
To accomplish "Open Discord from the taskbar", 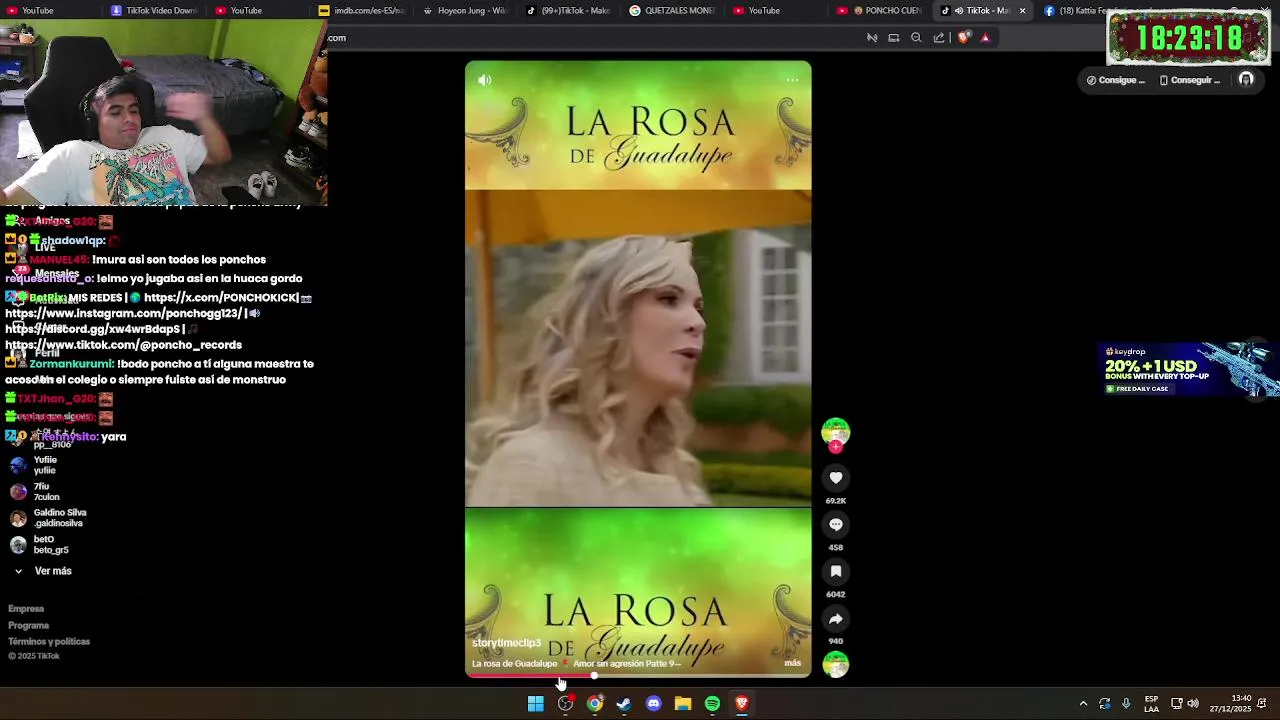I will (654, 704).
